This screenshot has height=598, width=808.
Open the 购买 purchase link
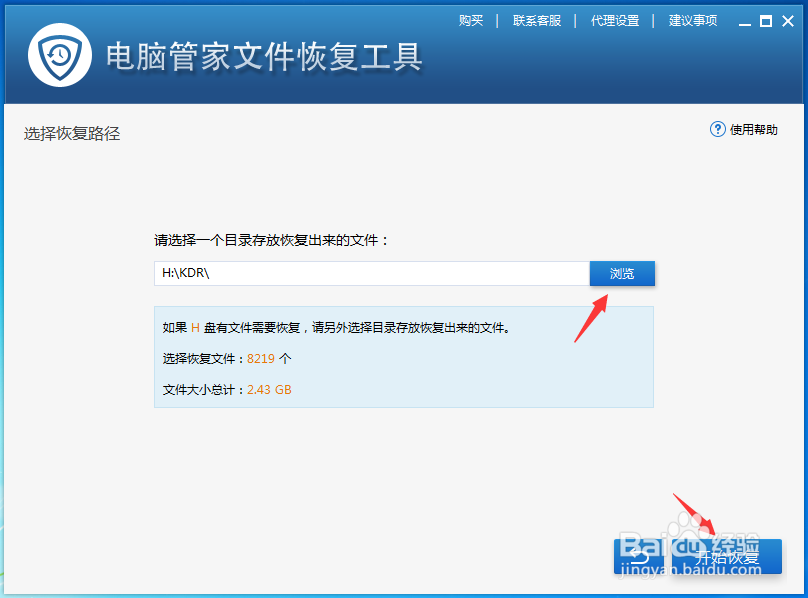coord(471,21)
